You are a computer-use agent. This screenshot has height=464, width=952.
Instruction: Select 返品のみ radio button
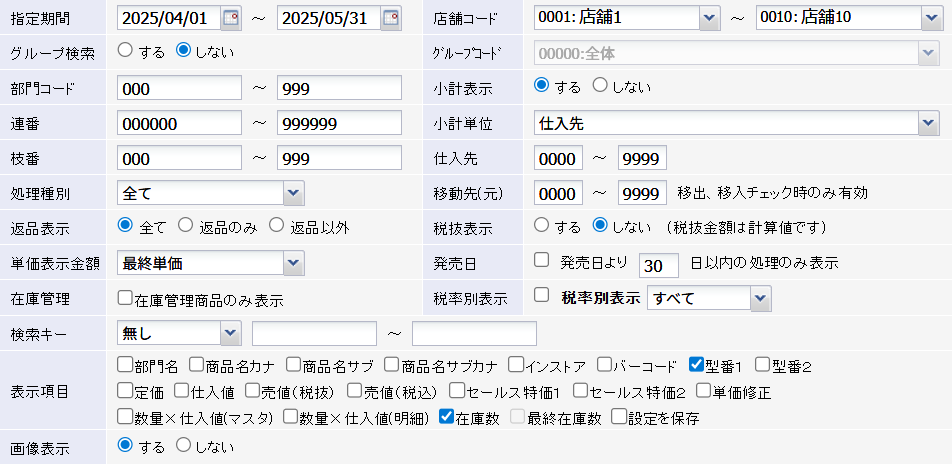coord(186,225)
